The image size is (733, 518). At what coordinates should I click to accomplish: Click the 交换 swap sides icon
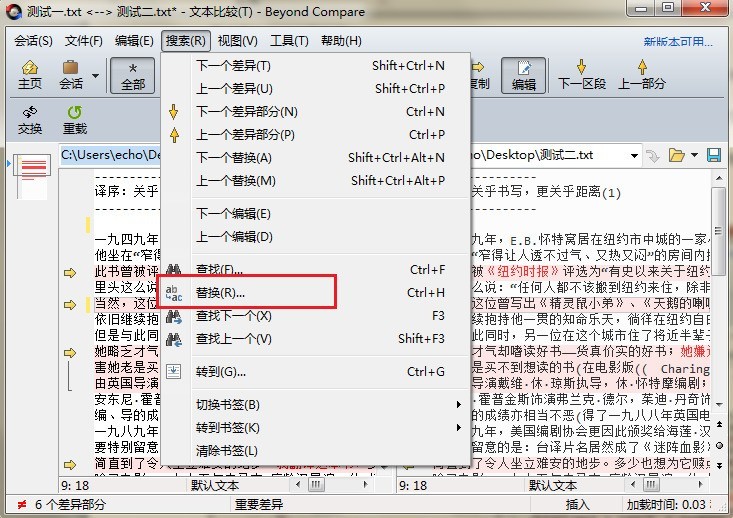(30, 120)
